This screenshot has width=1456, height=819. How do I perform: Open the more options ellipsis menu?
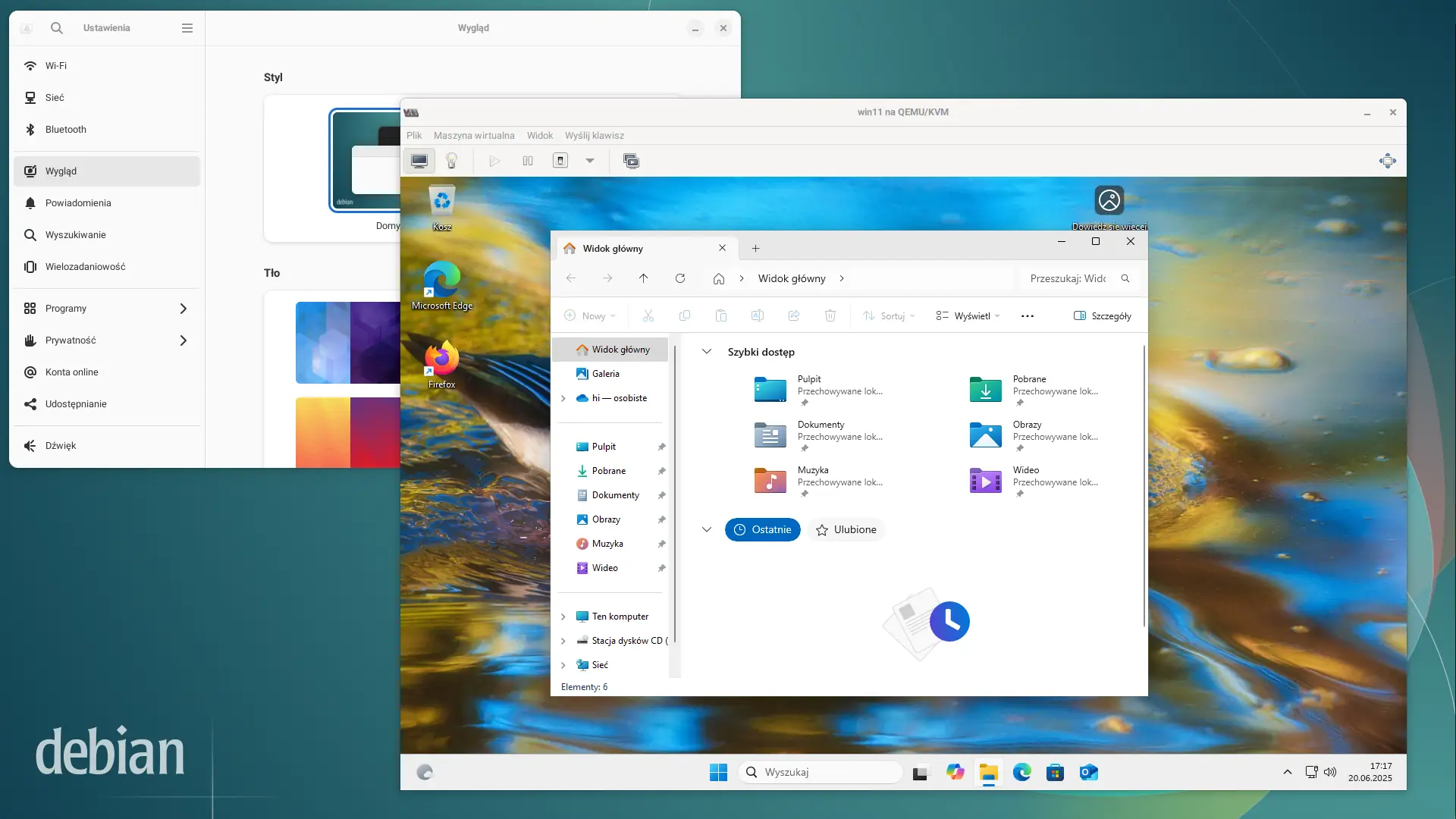tap(1028, 316)
